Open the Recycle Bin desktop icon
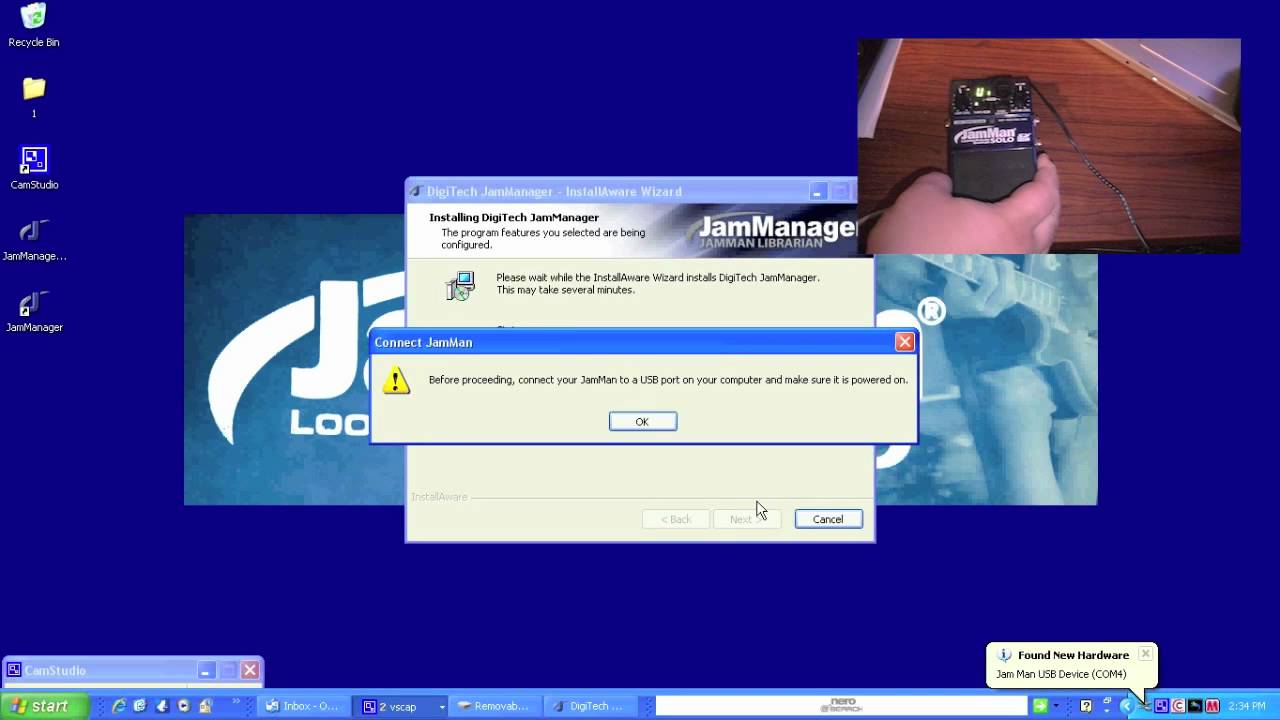This screenshot has height=720, width=1280. 33,26
